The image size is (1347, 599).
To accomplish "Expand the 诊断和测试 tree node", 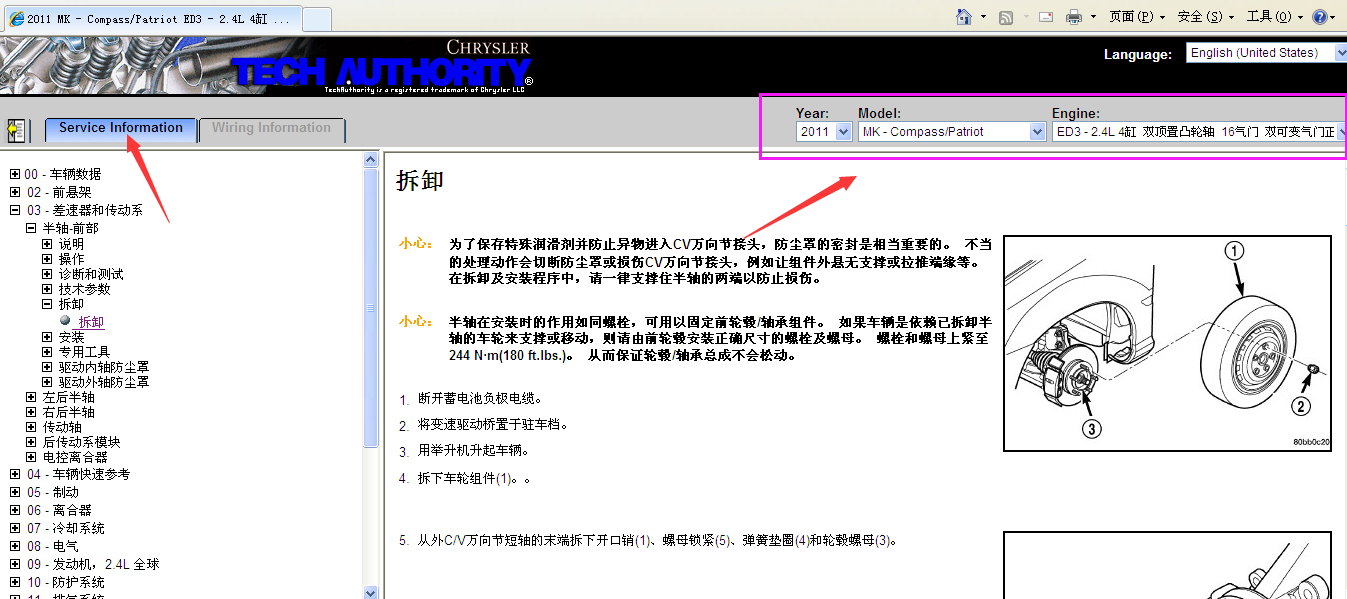I will [47, 274].
